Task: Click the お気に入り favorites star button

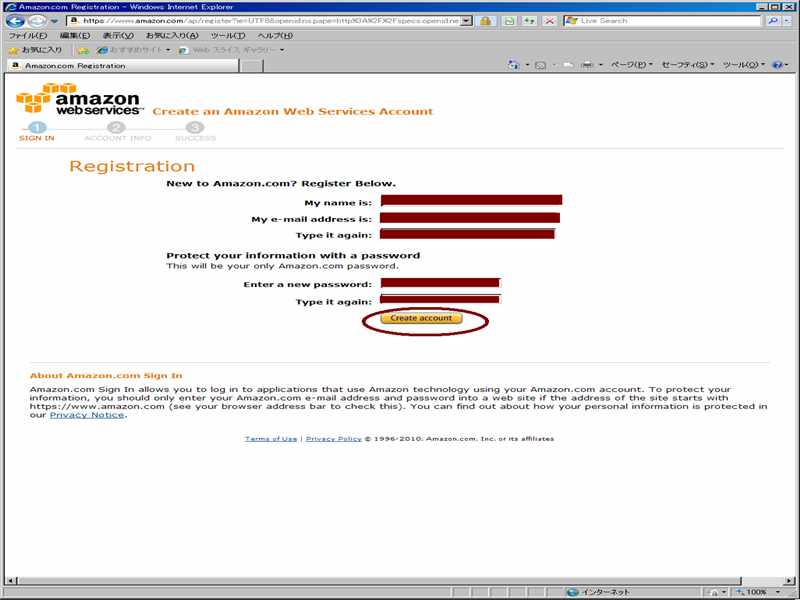Action: click(36, 50)
